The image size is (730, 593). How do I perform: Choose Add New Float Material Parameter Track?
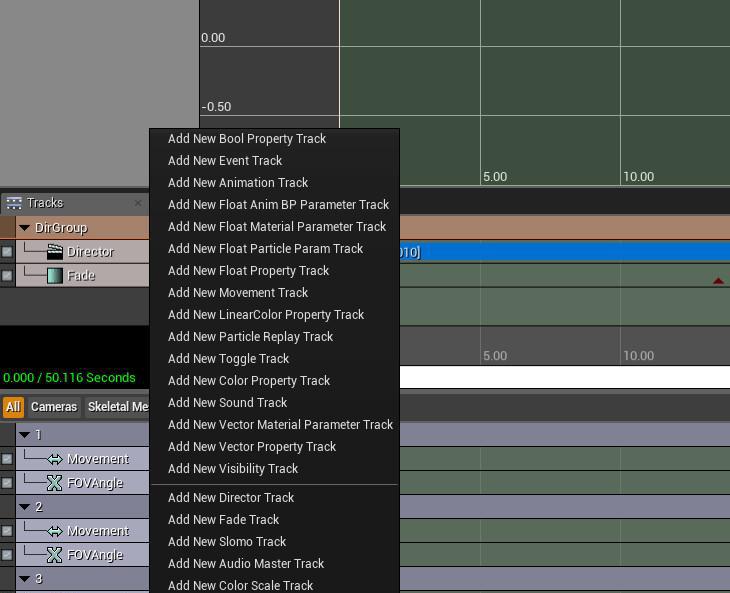pyautogui.click(x=274, y=227)
